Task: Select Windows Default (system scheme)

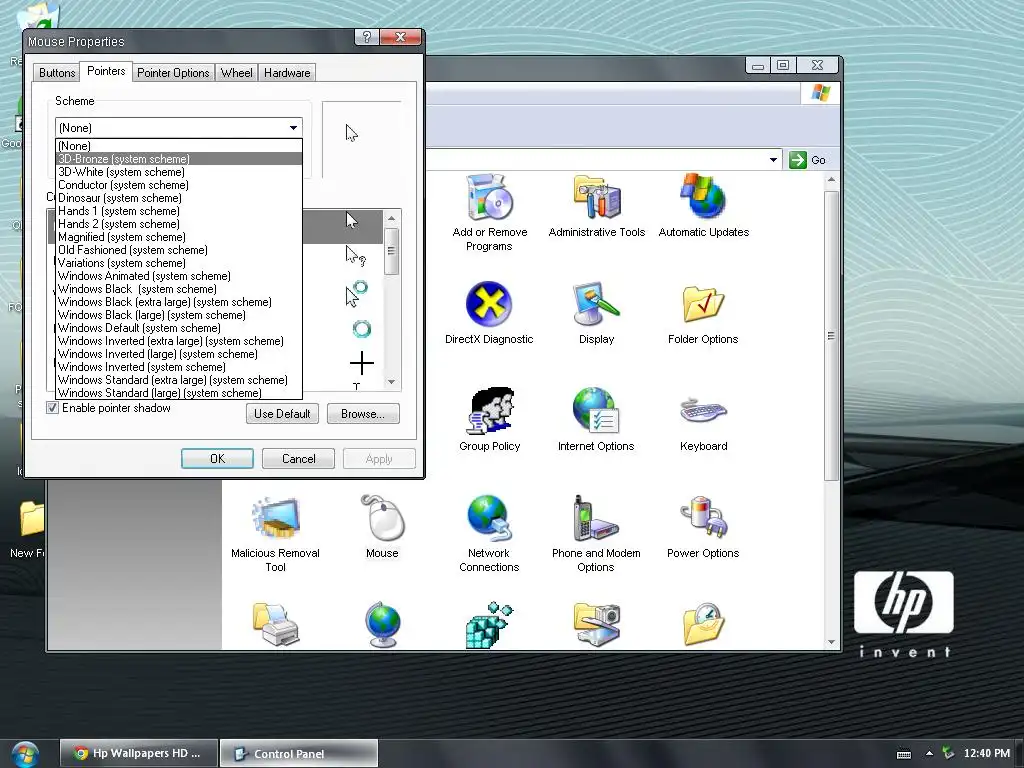Action: pyautogui.click(x=179, y=328)
